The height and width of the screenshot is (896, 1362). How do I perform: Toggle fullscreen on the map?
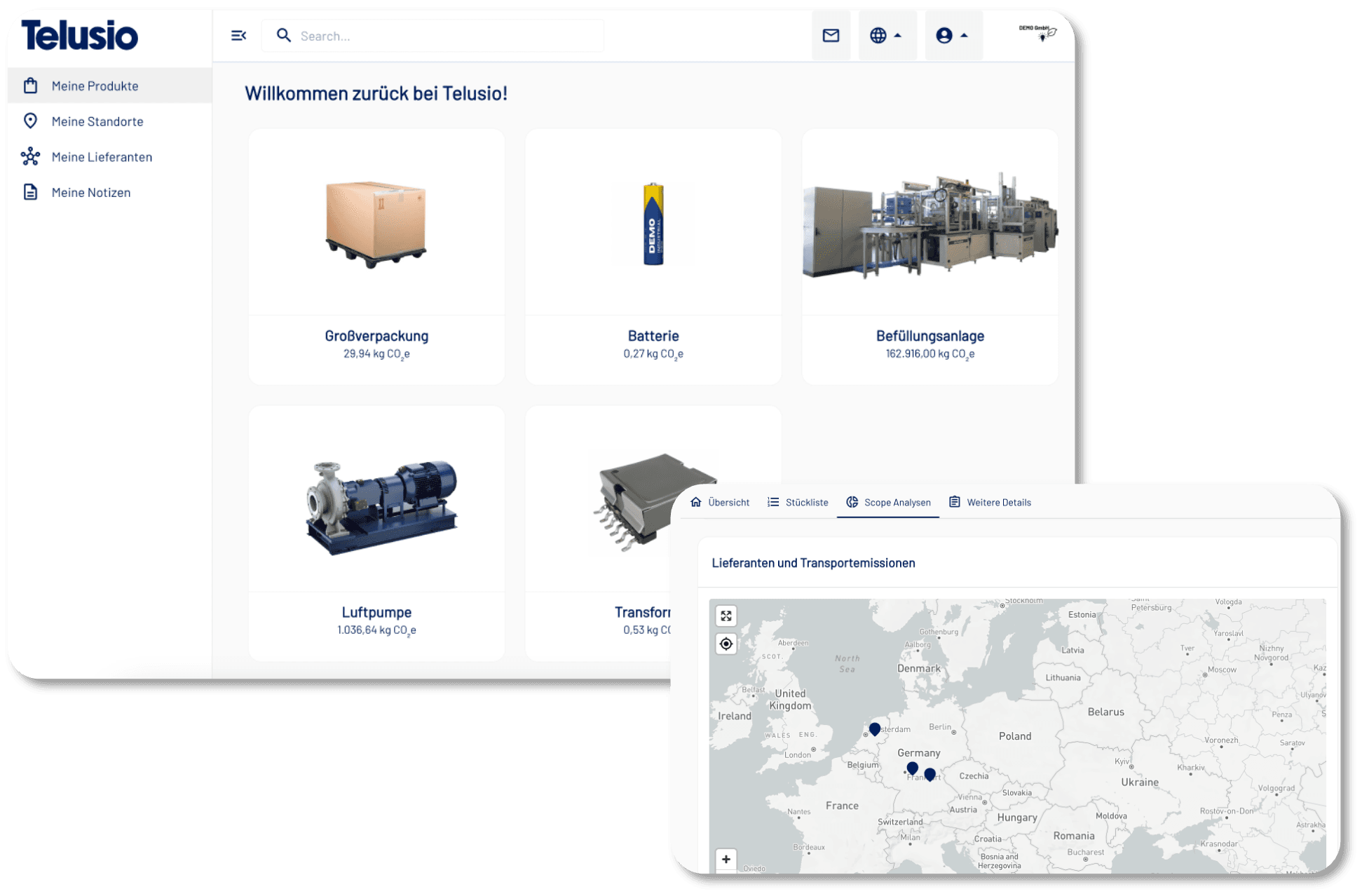point(726,616)
